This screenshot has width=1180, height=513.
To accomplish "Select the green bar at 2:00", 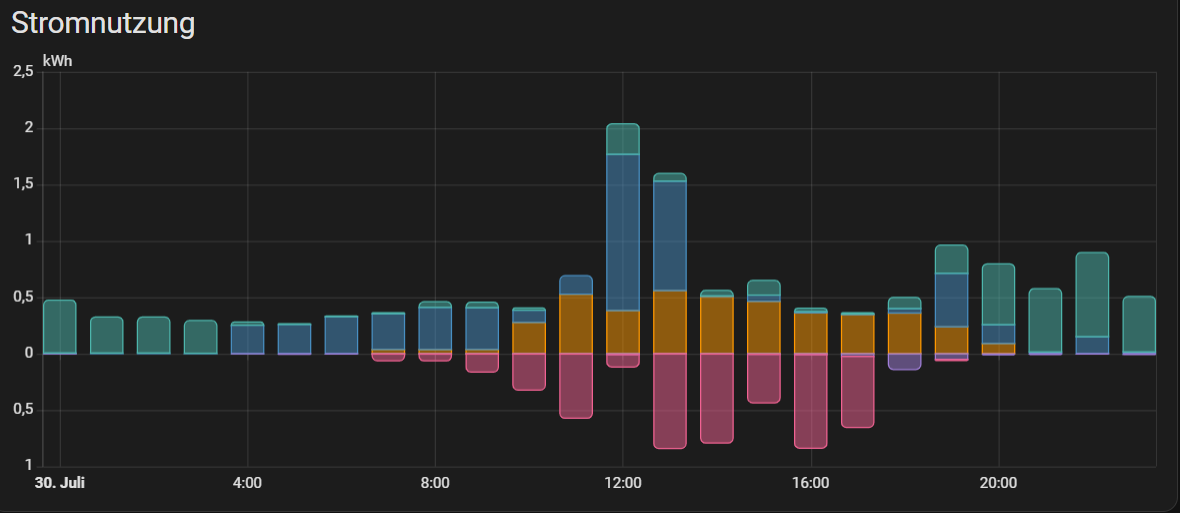I will coord(154,335).
